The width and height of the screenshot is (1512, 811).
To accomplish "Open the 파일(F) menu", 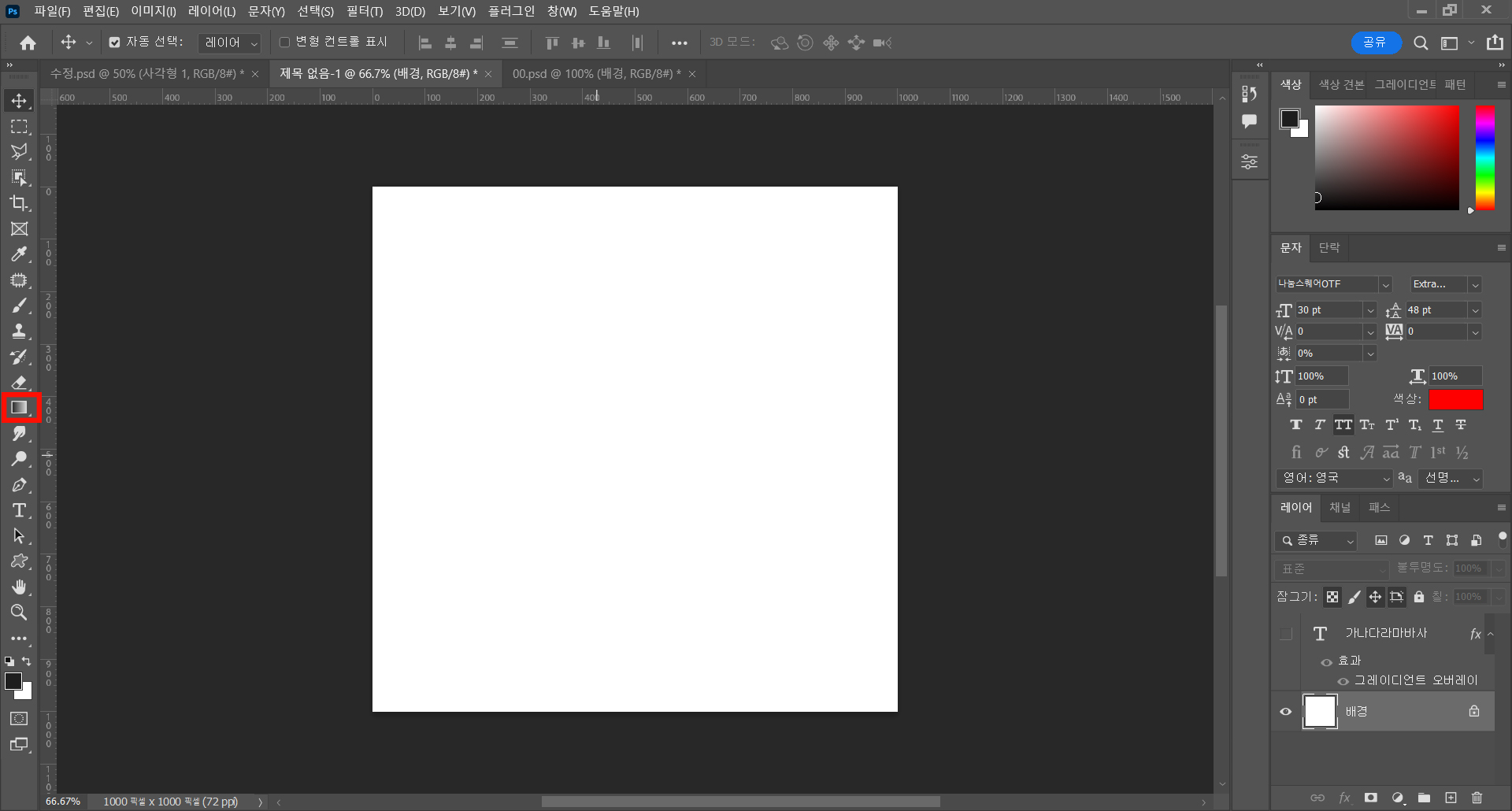I will (x=52, y=11).
